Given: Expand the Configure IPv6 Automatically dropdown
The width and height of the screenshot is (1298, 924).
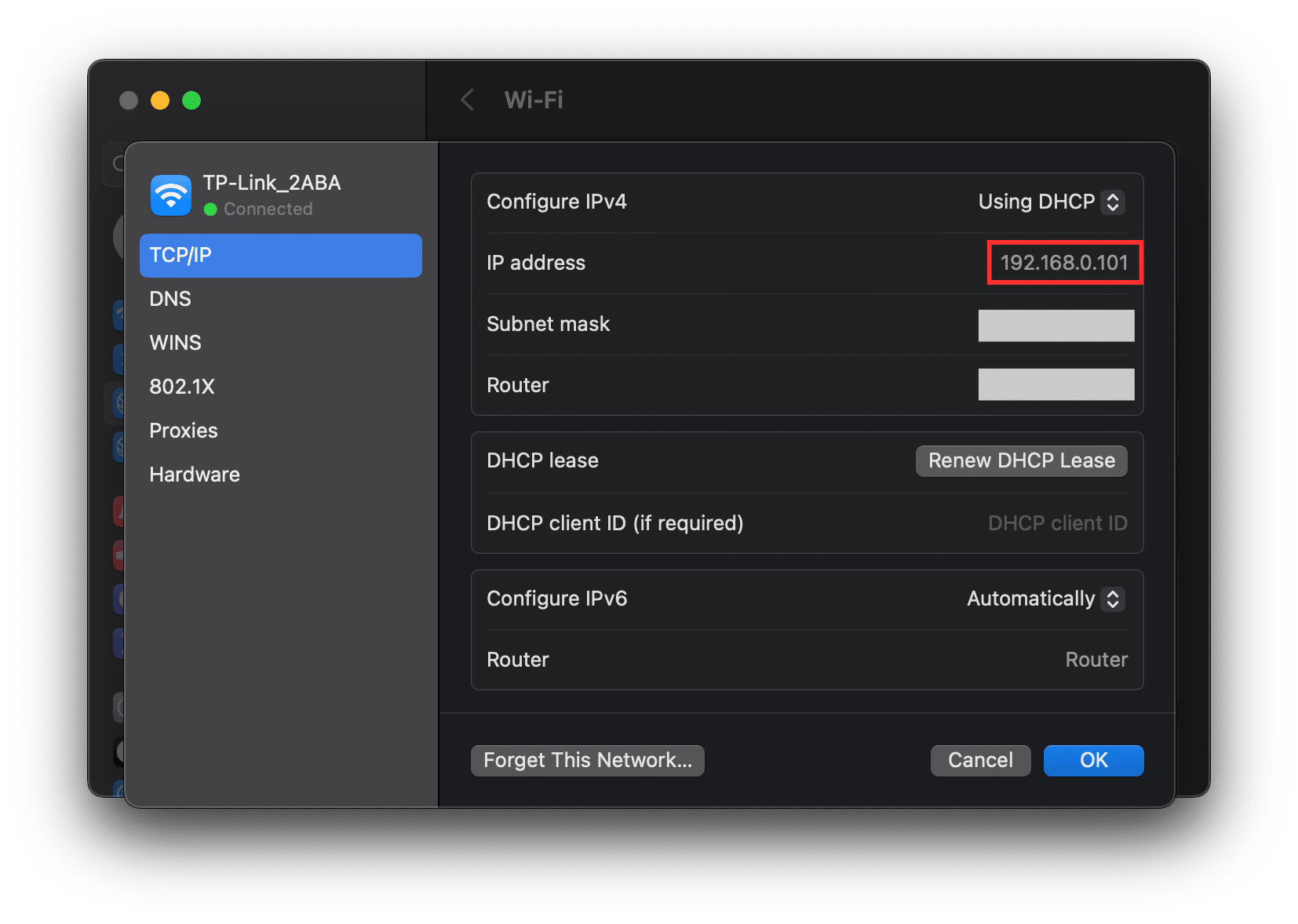Looking at the screenshot, I should (x=1045, y=598).
